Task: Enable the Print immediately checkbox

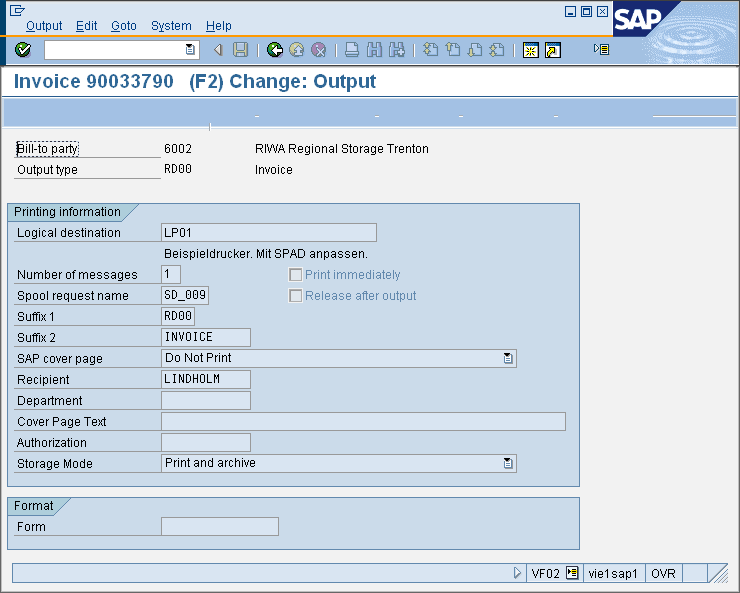Action: [295, 275]
